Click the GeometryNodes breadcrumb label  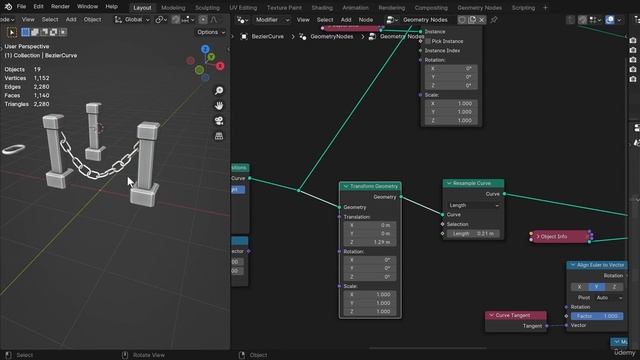point(331,36)
